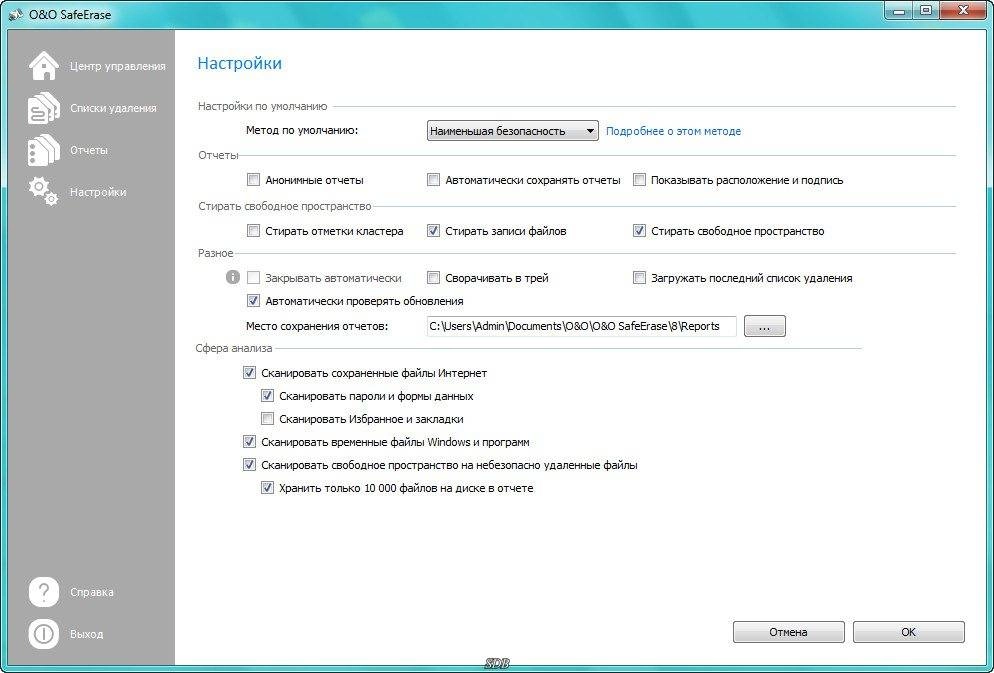This screenshot has width=994, height=673.
Task: Click the Отчеты section heading in settings
Action: 218,155
